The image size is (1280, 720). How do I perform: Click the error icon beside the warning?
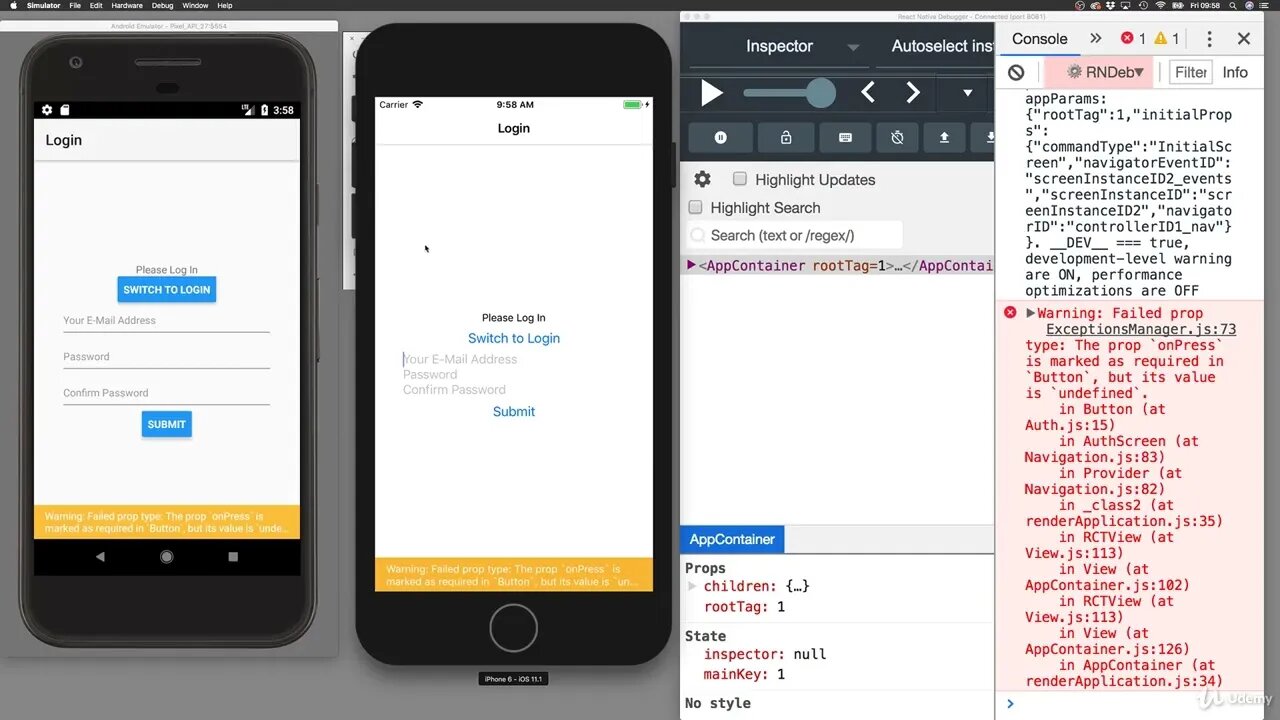coord(1010,313)
